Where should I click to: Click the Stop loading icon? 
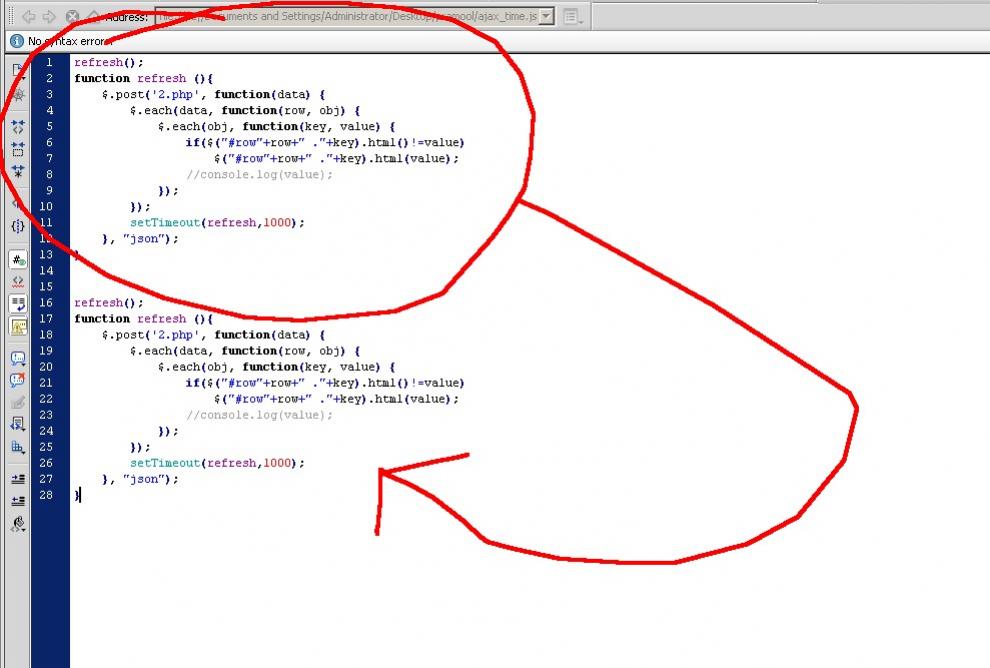pyautogui.click(x=72, y=16)
